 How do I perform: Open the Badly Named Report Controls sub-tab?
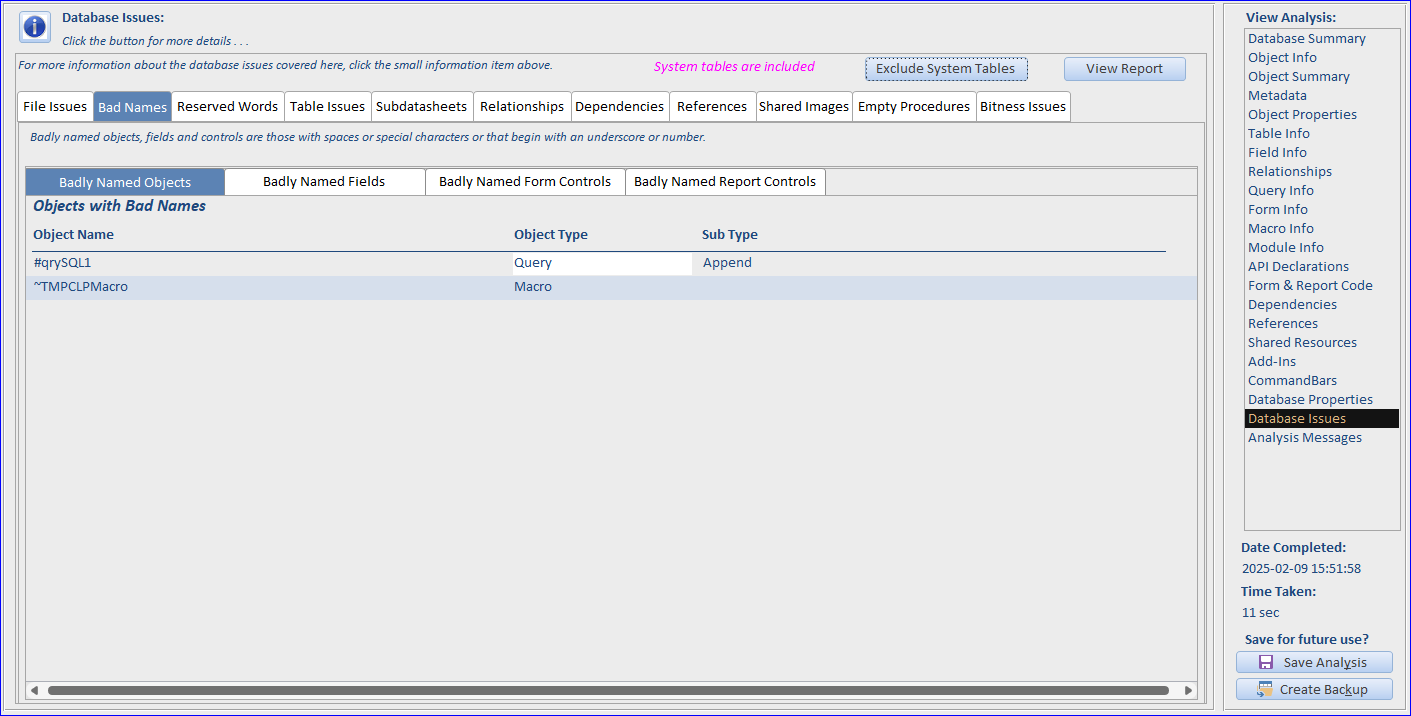pos(725,182)
